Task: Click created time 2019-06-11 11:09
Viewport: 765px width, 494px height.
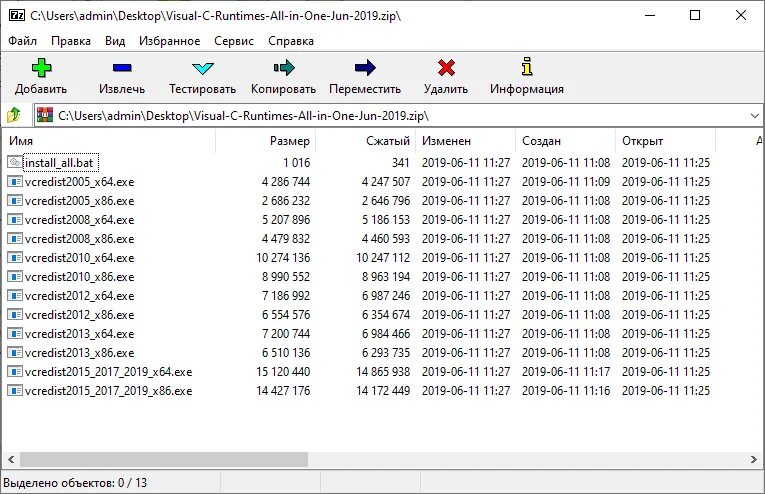Action: [x=566, y=181]
